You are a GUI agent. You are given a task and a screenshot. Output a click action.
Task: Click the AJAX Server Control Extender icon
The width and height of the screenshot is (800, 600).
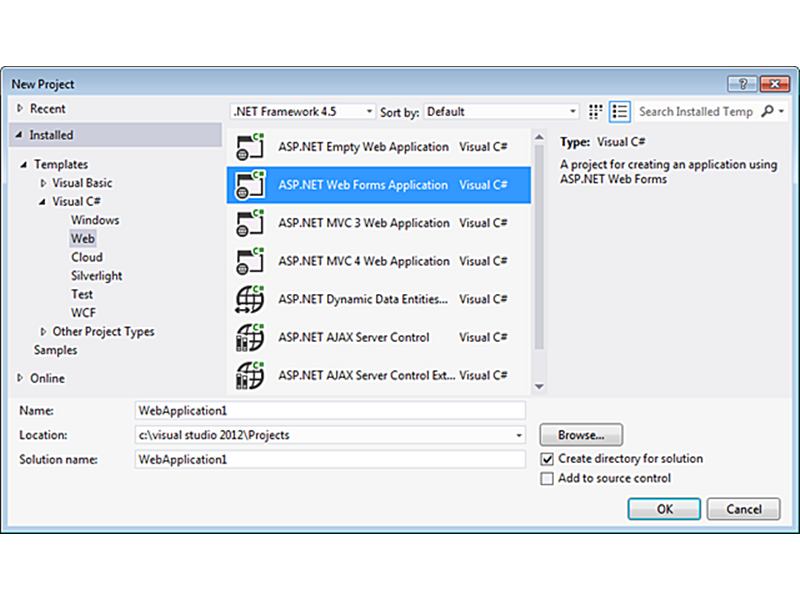[x=250, y=376]
